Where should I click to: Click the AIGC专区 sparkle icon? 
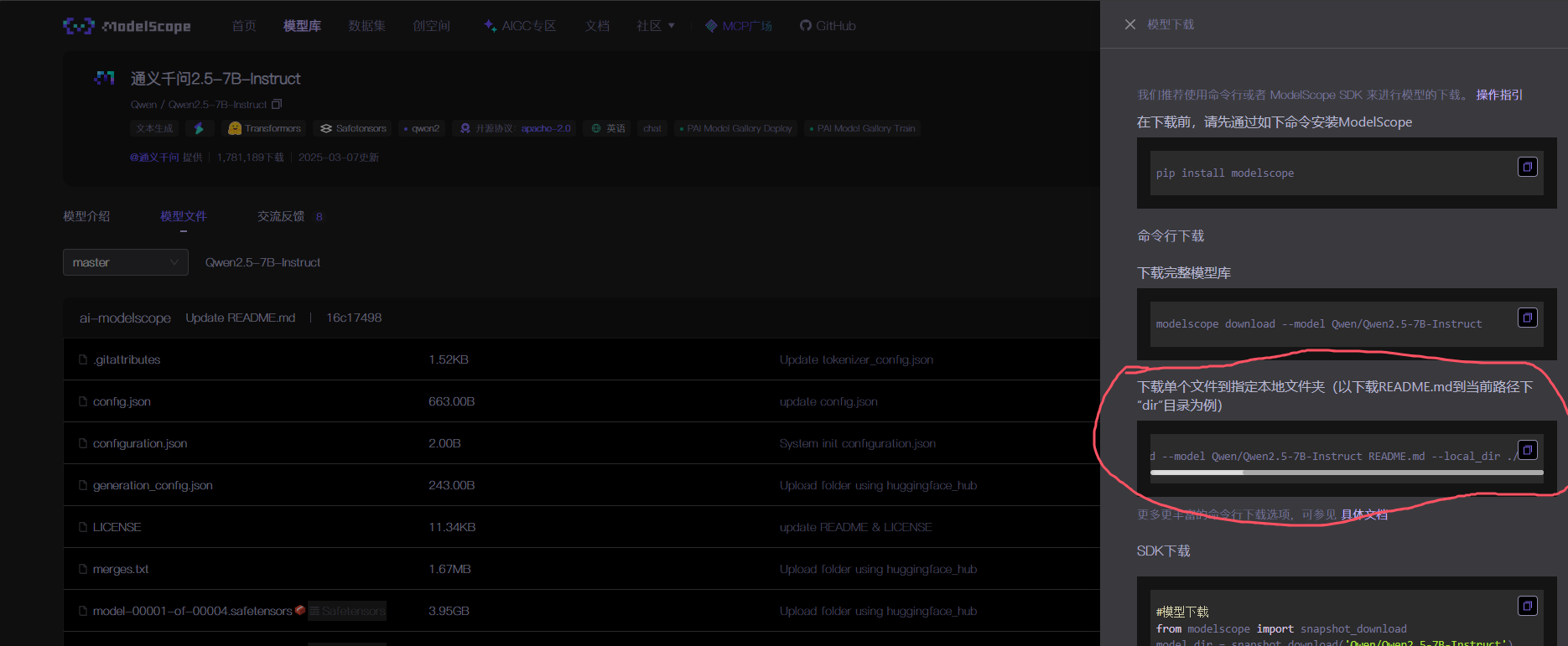(x=491, y=26)
